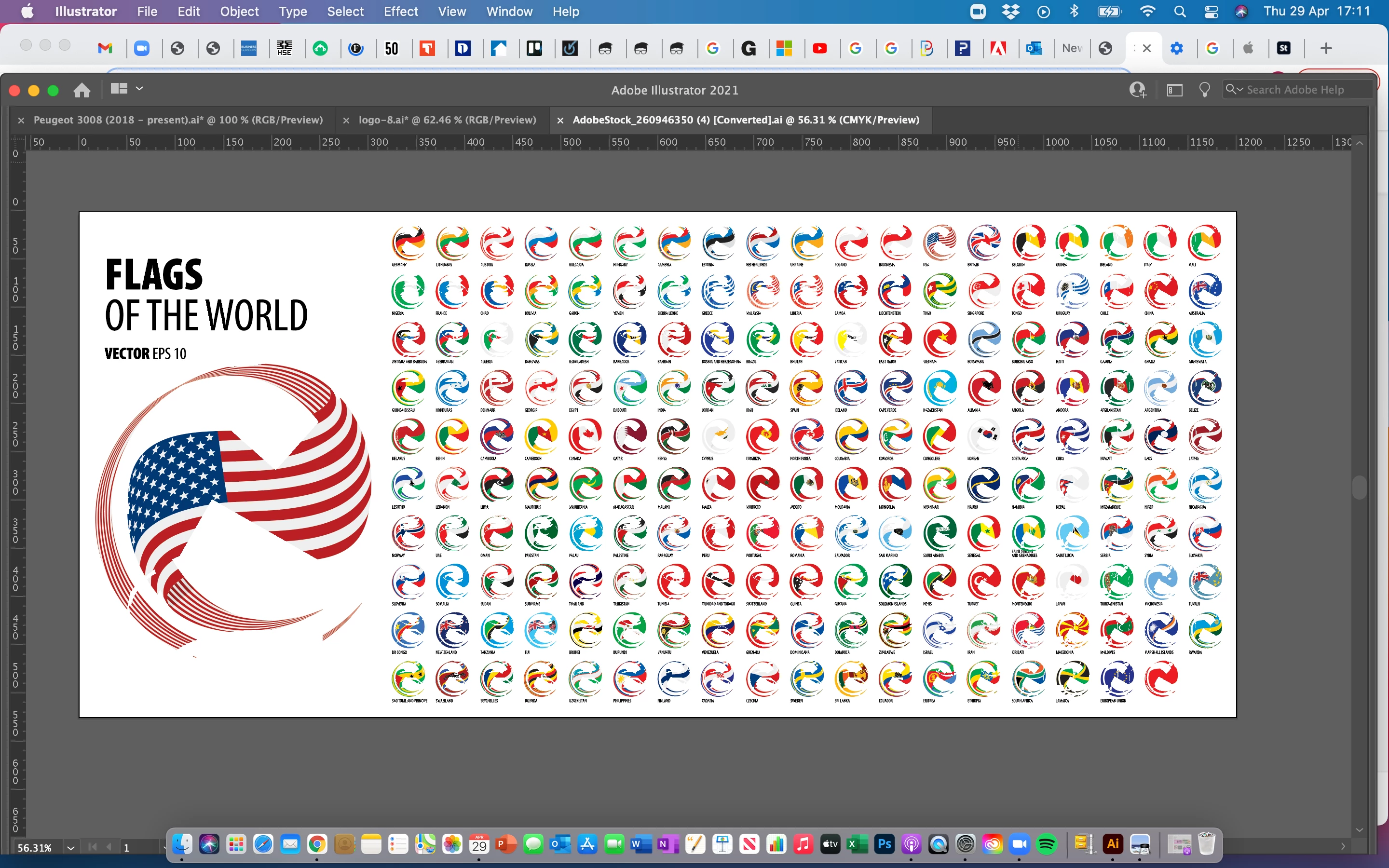Open macOS Control Center in menu bar
Viewport: 1389px width, 868px height.
click(1211, 12)
